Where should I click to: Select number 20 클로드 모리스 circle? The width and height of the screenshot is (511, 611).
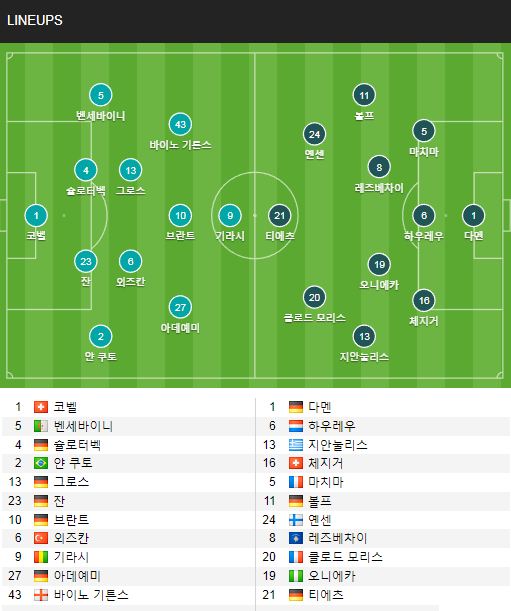315,298
